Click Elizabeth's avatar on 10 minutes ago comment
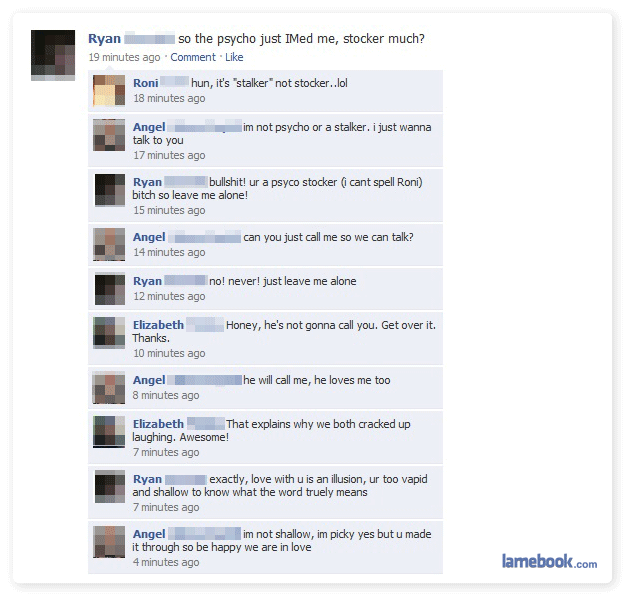Image resolution: width=630 pixels, height=601 pixels. point(109,333)
